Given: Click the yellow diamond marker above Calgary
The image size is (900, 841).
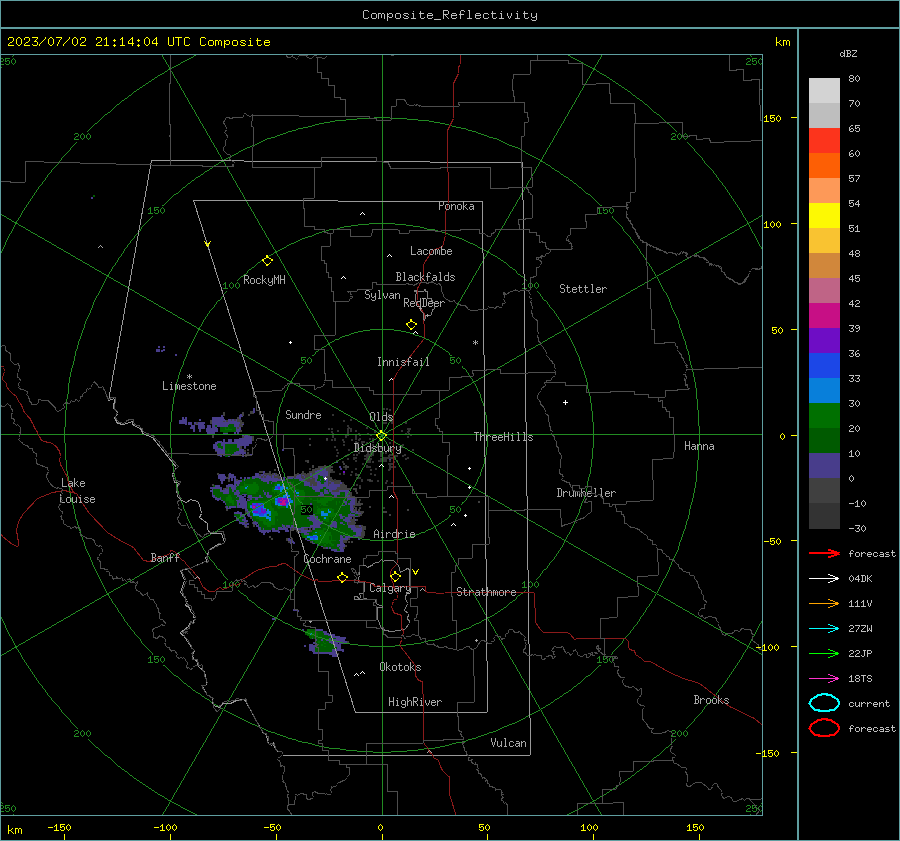Looking at the screenshot, I should [x=395, y=576].
